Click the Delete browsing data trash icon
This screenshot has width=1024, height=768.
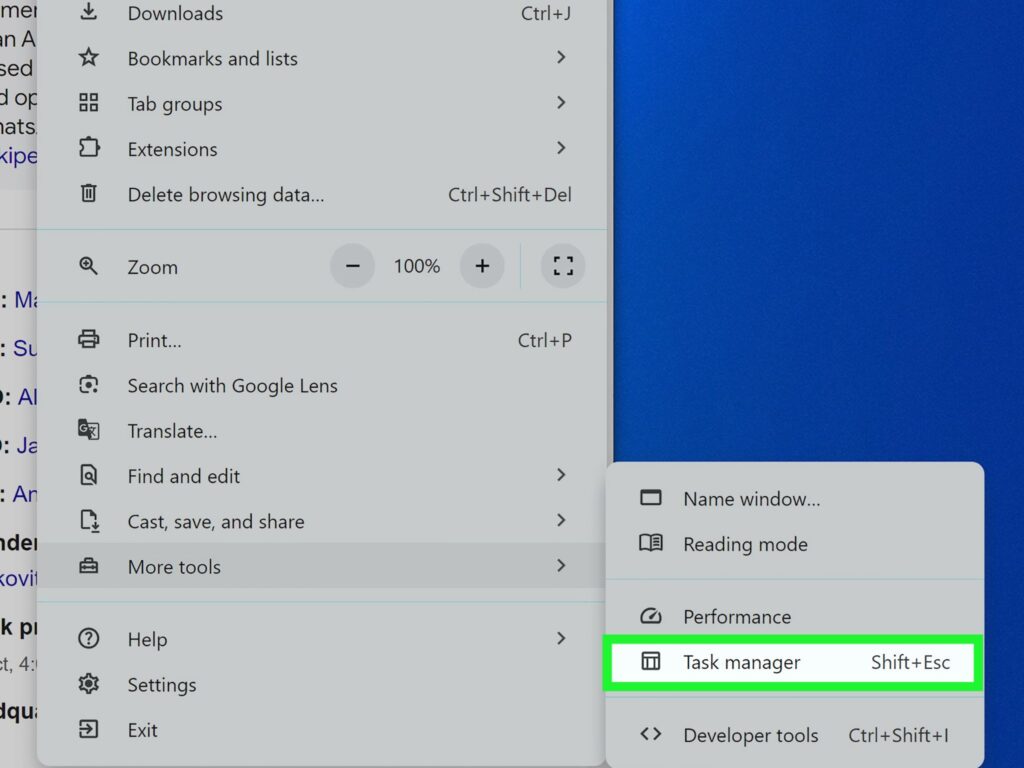89,194
